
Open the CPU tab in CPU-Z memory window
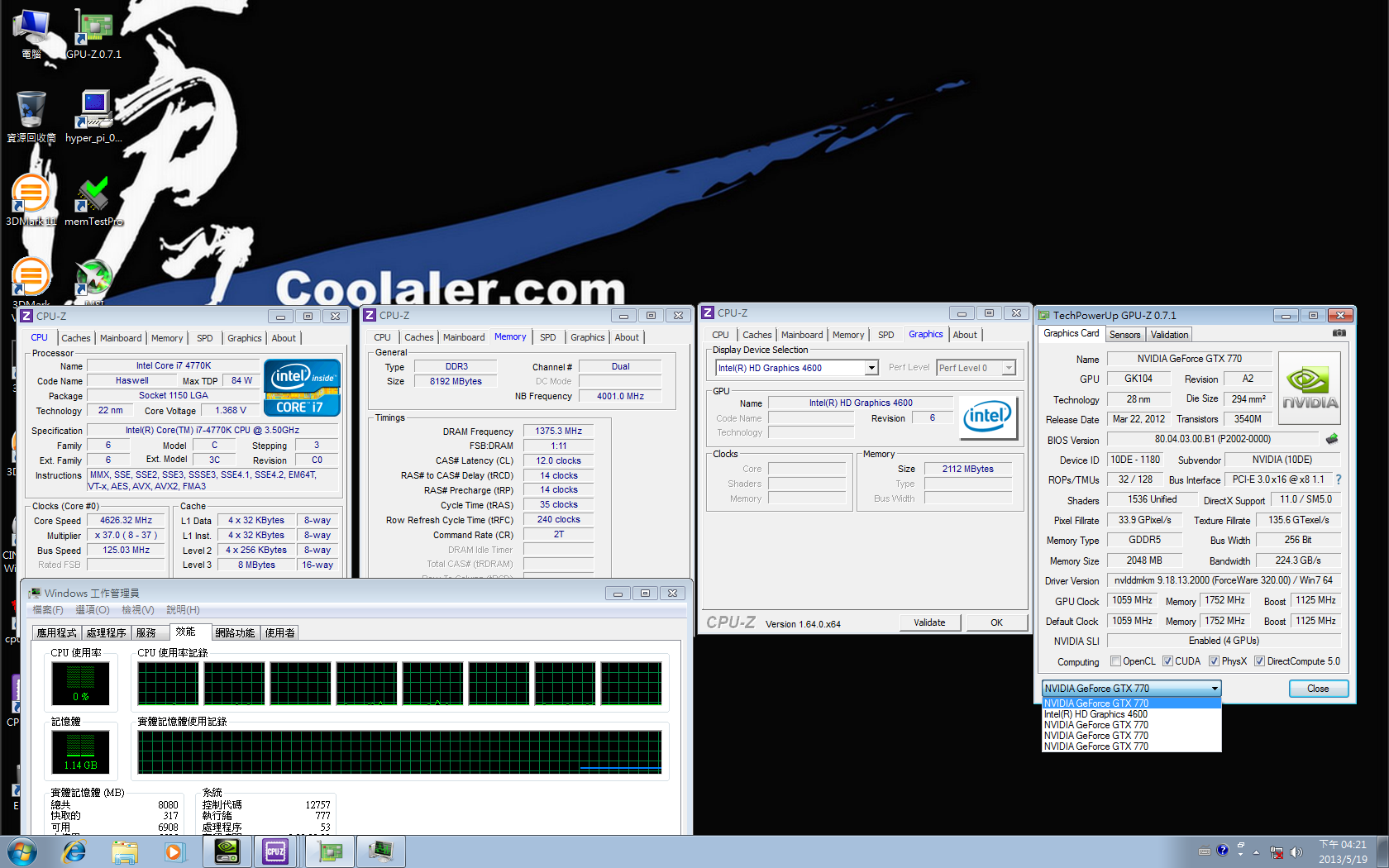pos(382,337)
